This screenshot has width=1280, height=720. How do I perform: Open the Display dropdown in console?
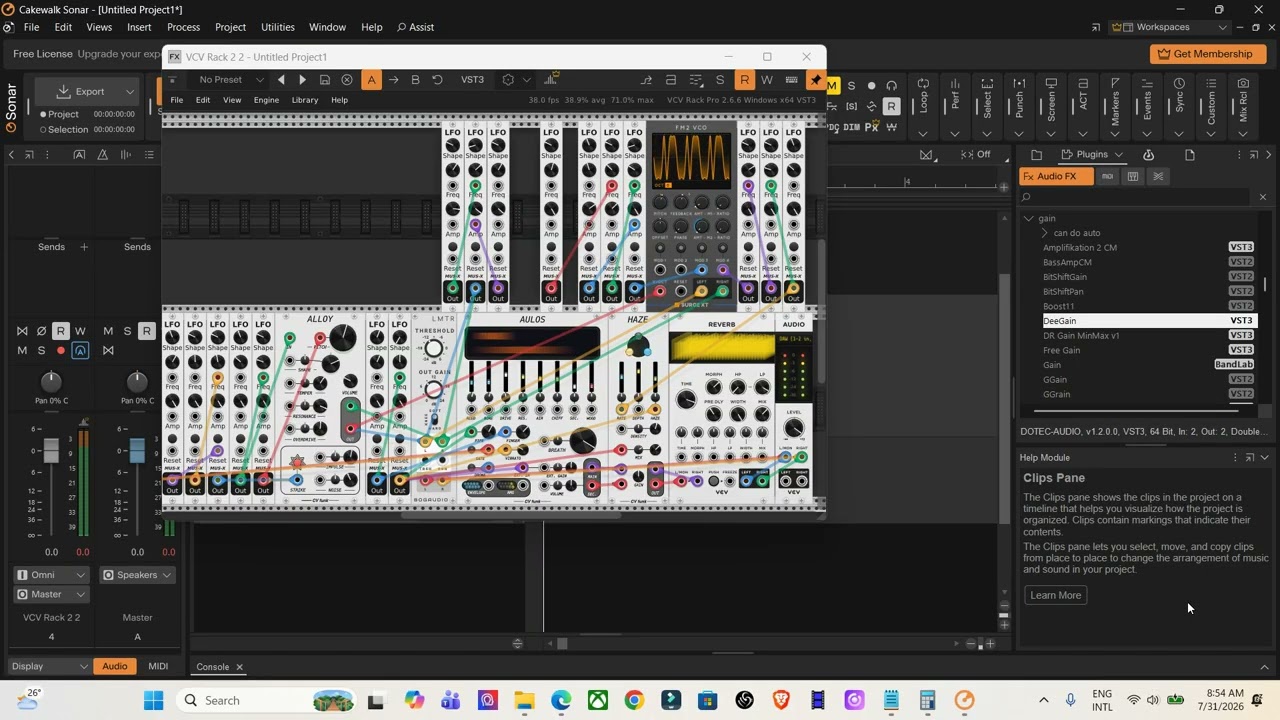point(48,666)
